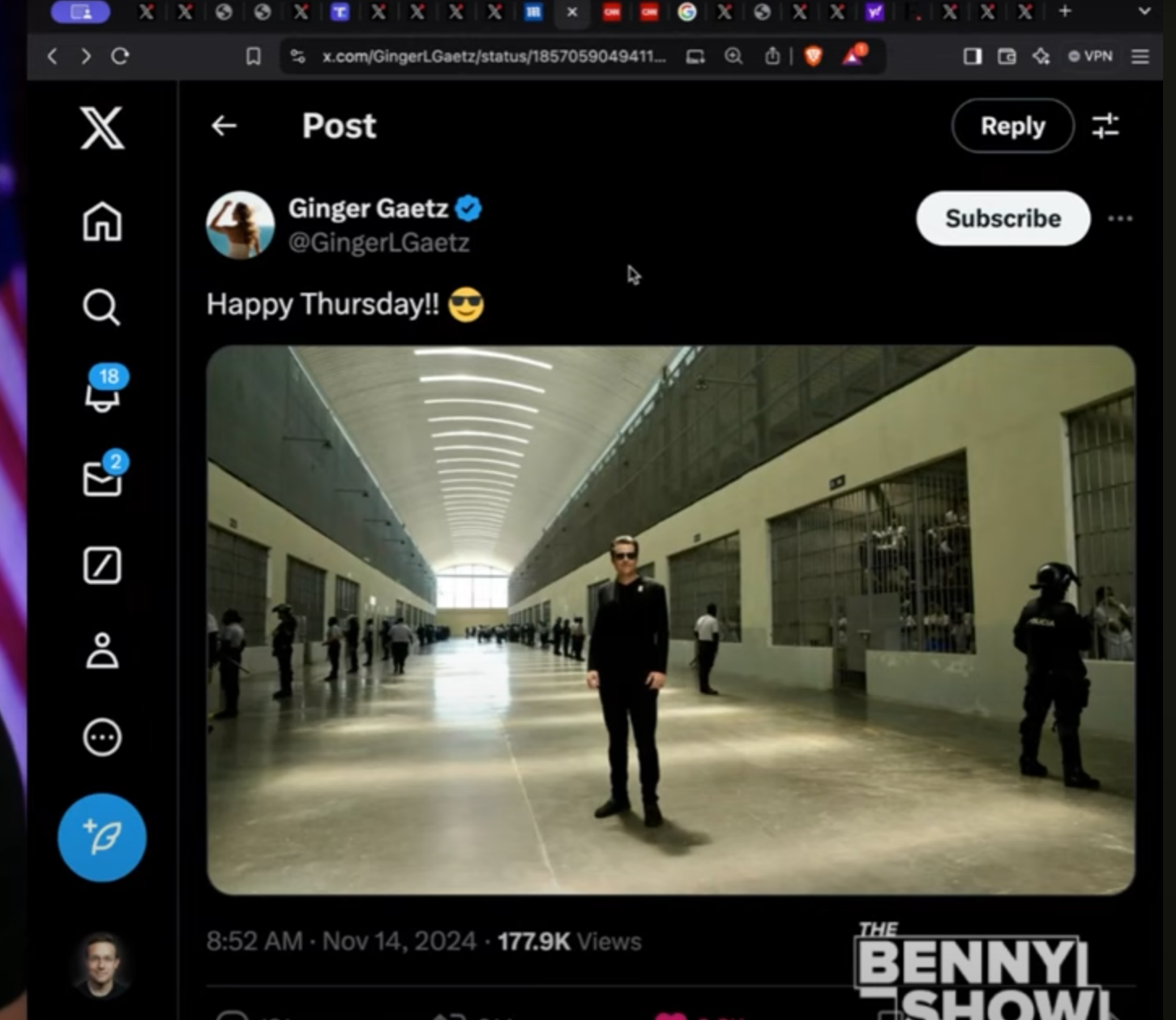
Task: Open the Profile person icon in sidebar
Action: pos(102,651)
